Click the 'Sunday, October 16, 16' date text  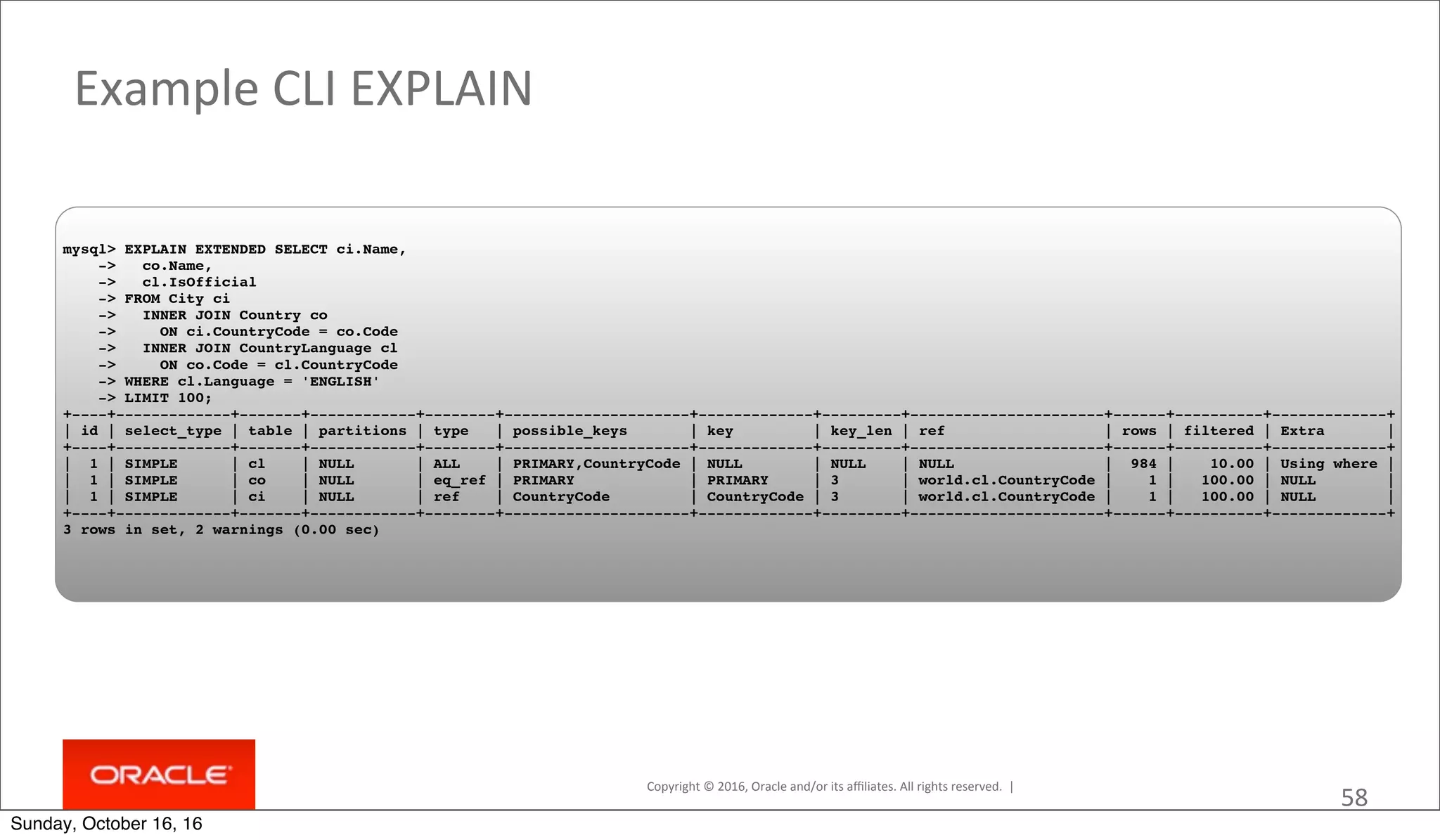(106, 824)
